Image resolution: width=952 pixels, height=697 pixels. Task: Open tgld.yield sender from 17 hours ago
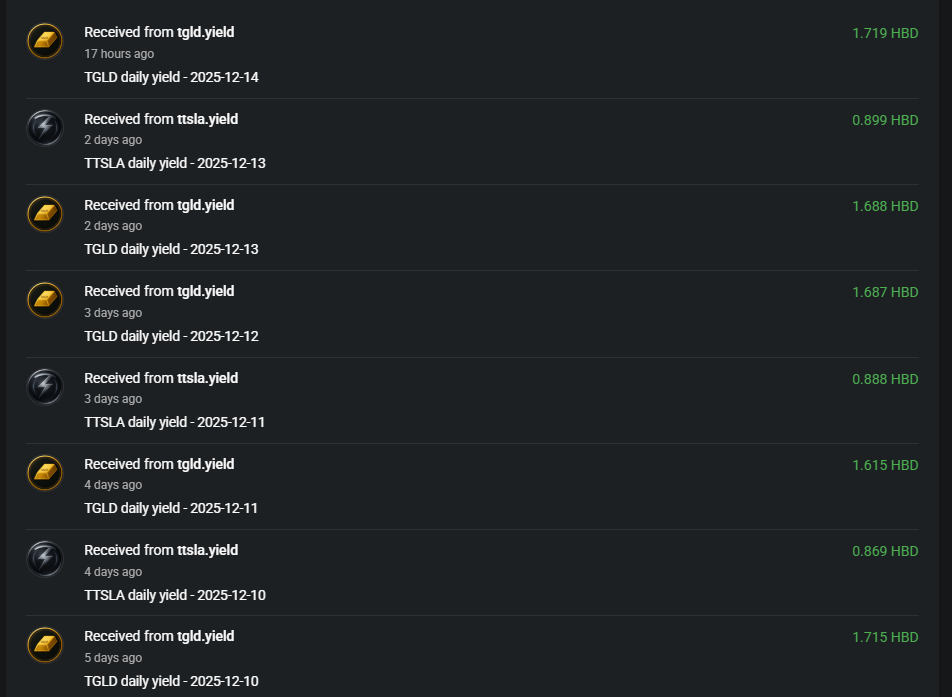pyautogui.click(x=205, y=32)
